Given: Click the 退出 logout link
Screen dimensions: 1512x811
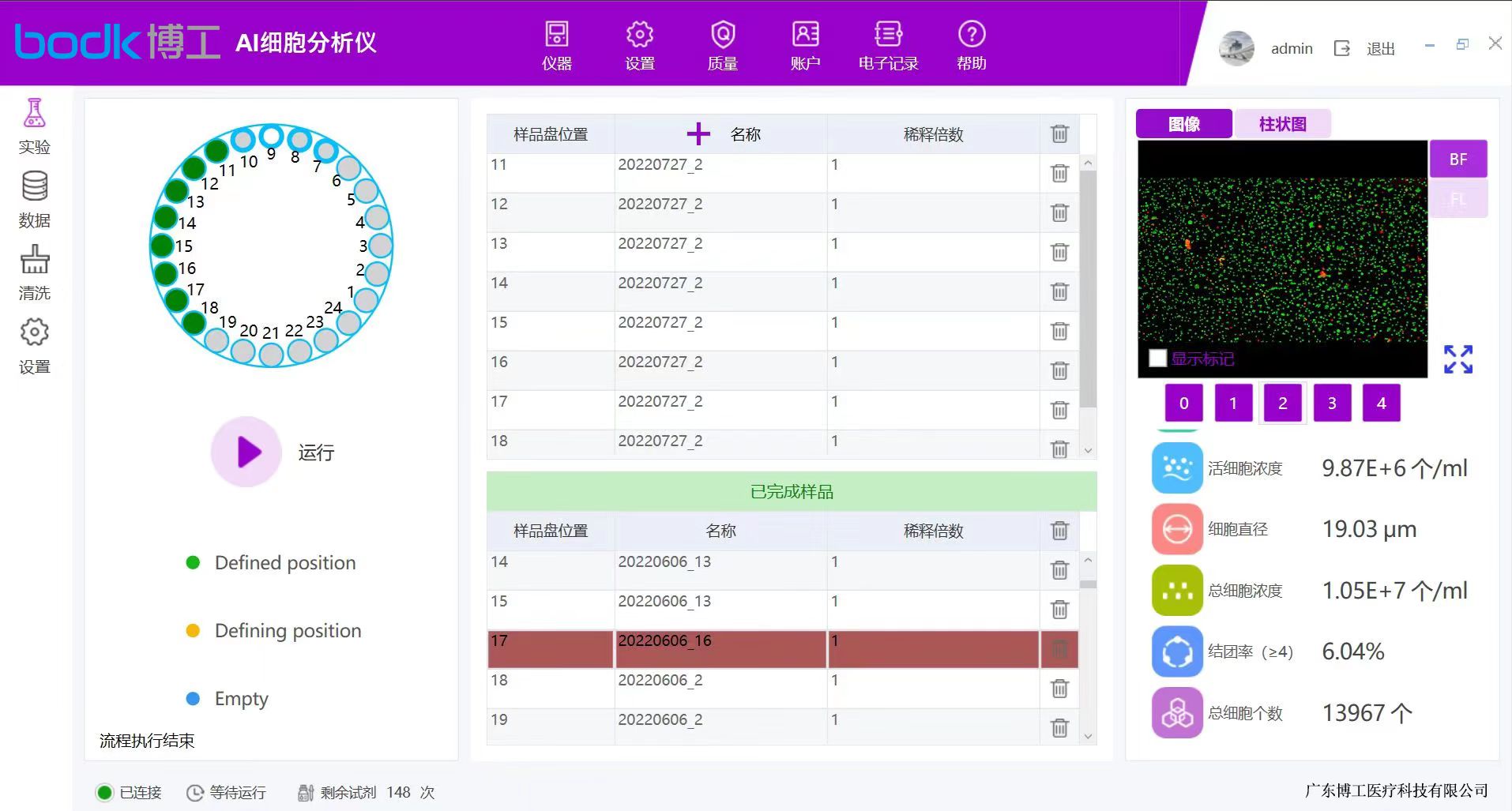Looking at the screenshot, I should (x=1379, y=49).
